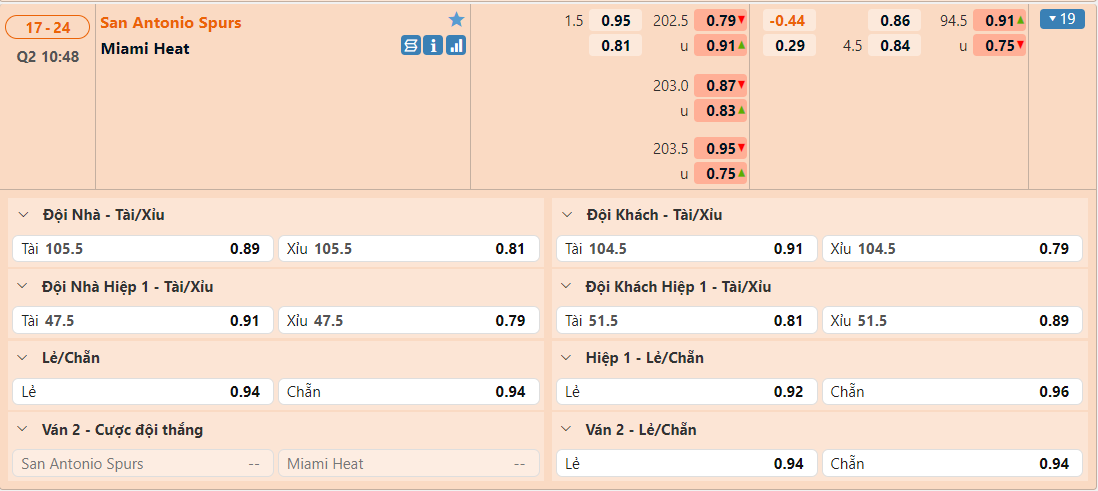Open the match info icon
Screen dimensions: 1098x491
[x=433, y=45]
